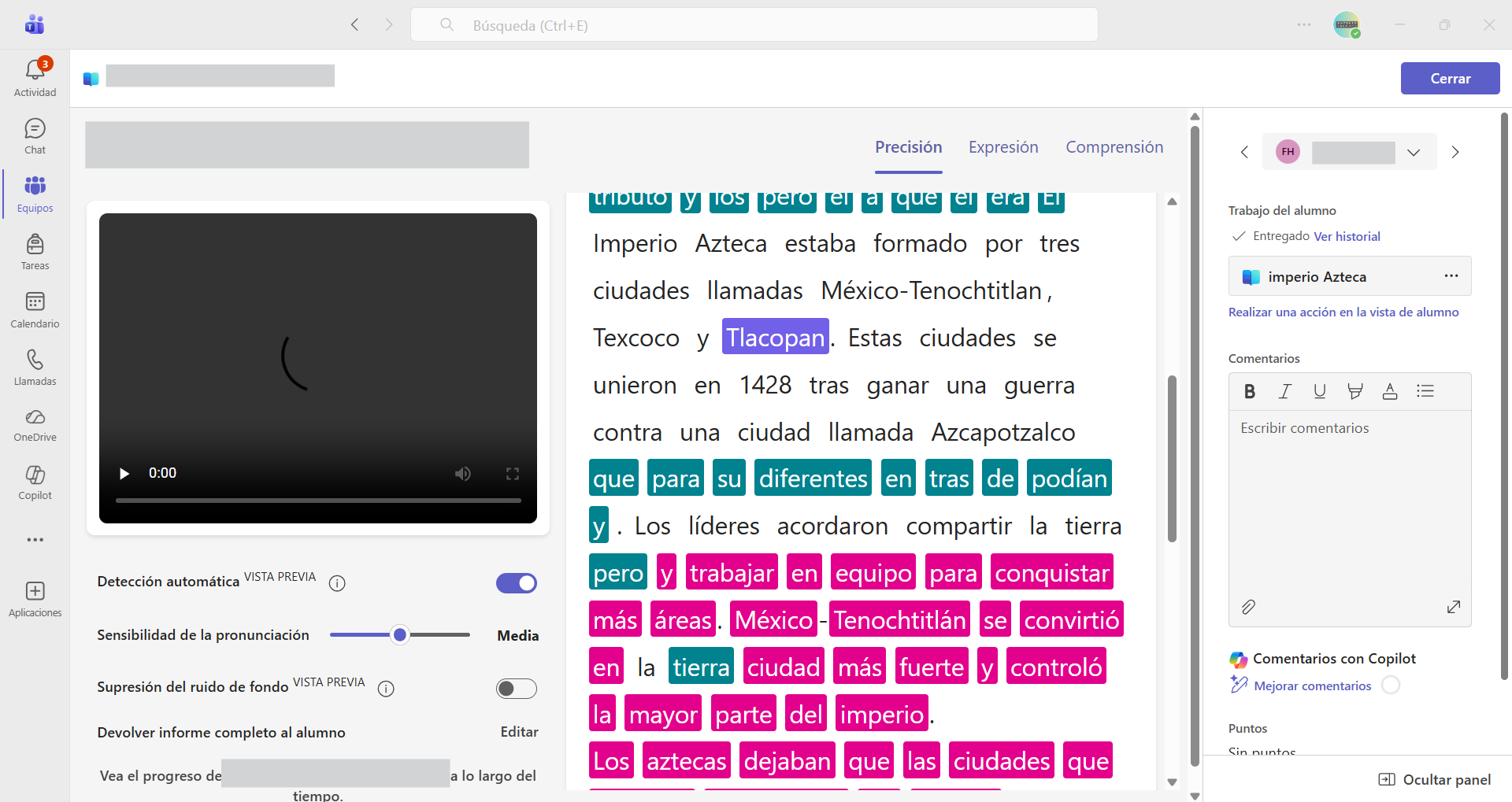Switch to the Comprensión tab
Viewport: 1512px width, 802px height.
click(x=1114, y=147)
